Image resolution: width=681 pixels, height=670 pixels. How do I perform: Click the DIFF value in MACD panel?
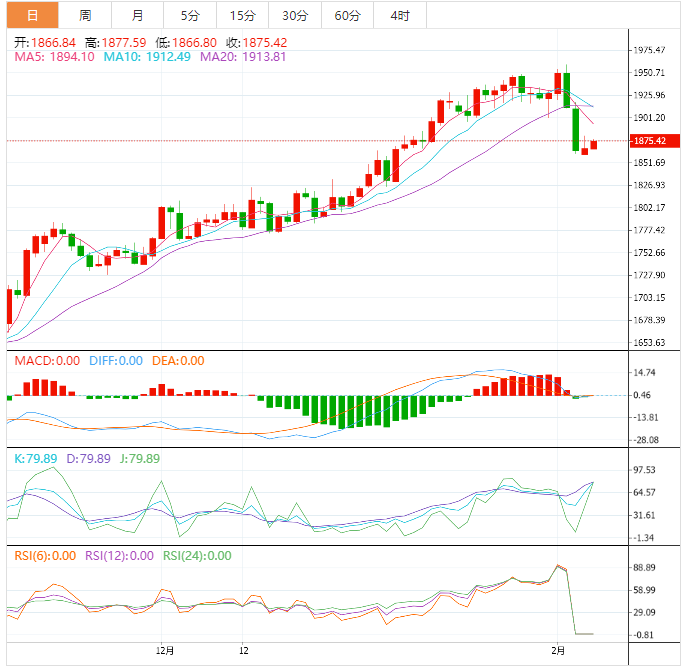coord(115,361)
